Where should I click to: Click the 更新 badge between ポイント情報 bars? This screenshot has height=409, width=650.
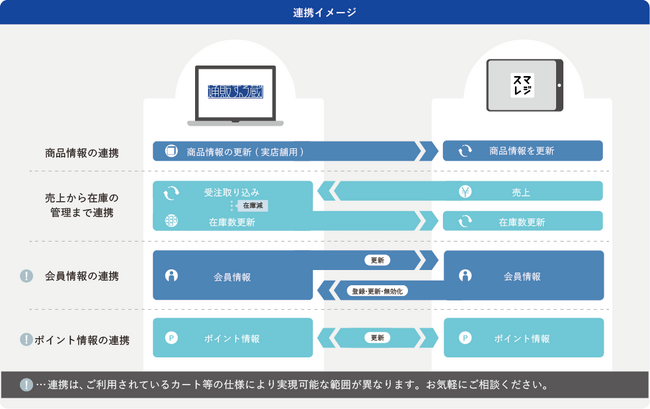pyautogui.click(x=376, y=338)
